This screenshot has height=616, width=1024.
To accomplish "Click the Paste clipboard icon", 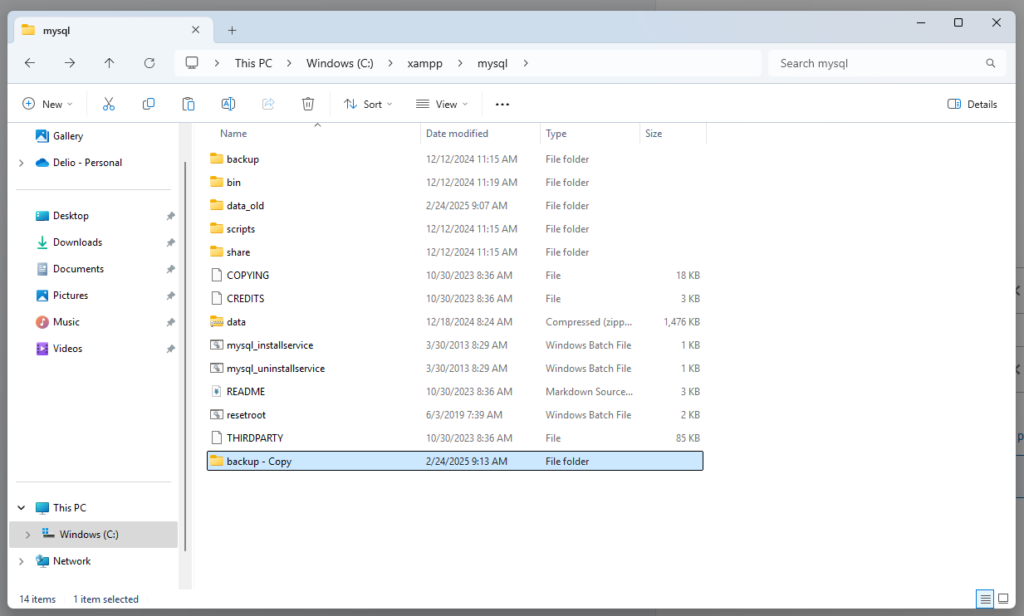I will 188,104.
